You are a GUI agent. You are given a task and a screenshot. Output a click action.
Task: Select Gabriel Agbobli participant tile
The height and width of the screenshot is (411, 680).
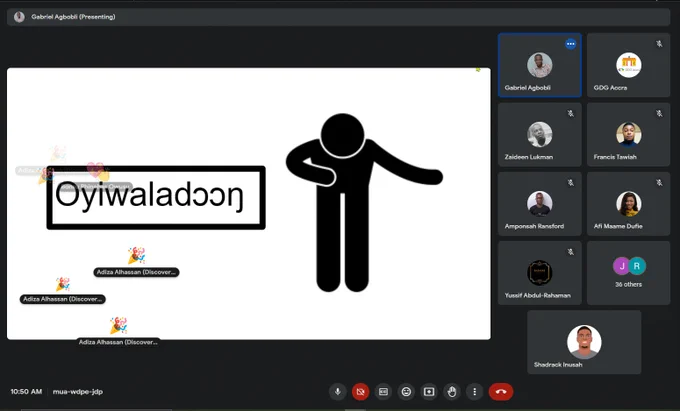(539, 65)
